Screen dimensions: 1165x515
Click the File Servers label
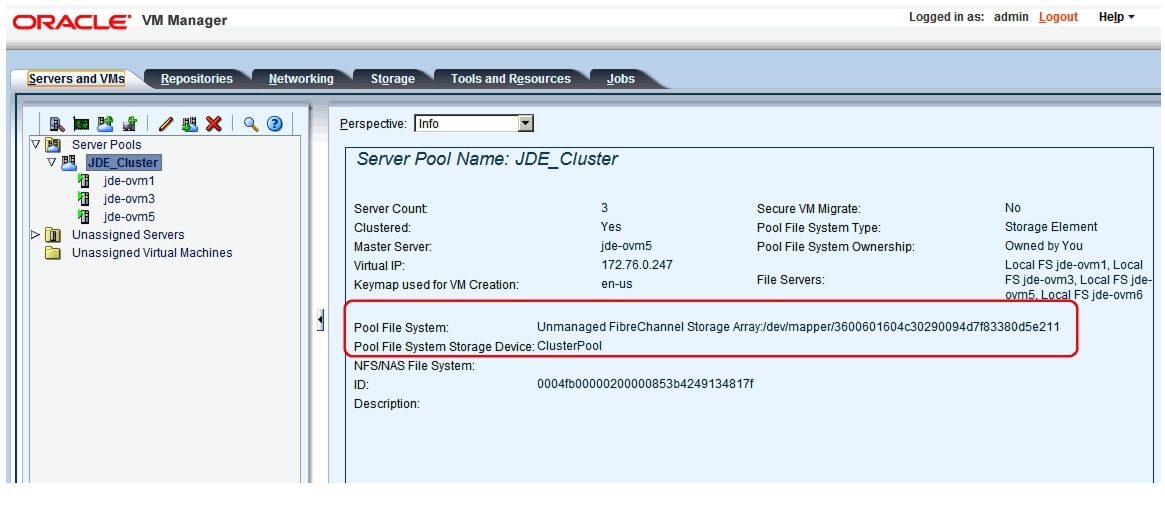[x=791, y=279]
